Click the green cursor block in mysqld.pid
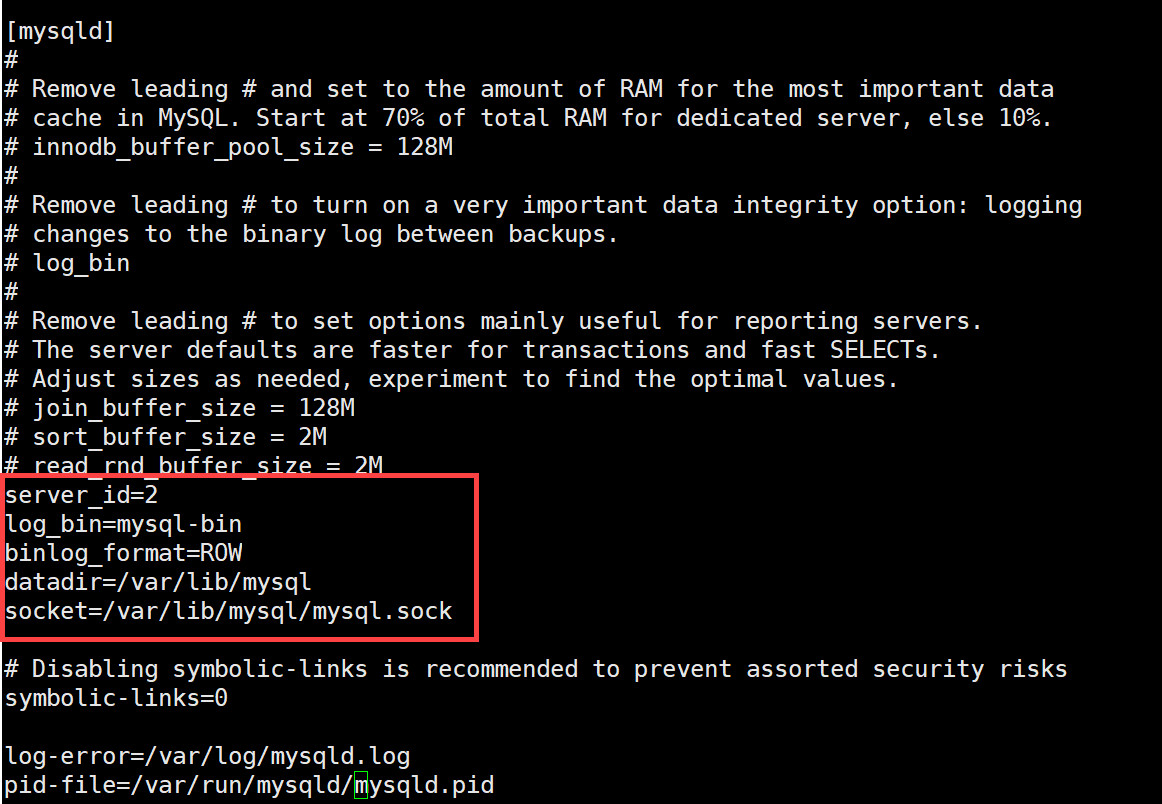This screenshot has width=1162, height=804. pyautogui.click(x=361, y=785)
